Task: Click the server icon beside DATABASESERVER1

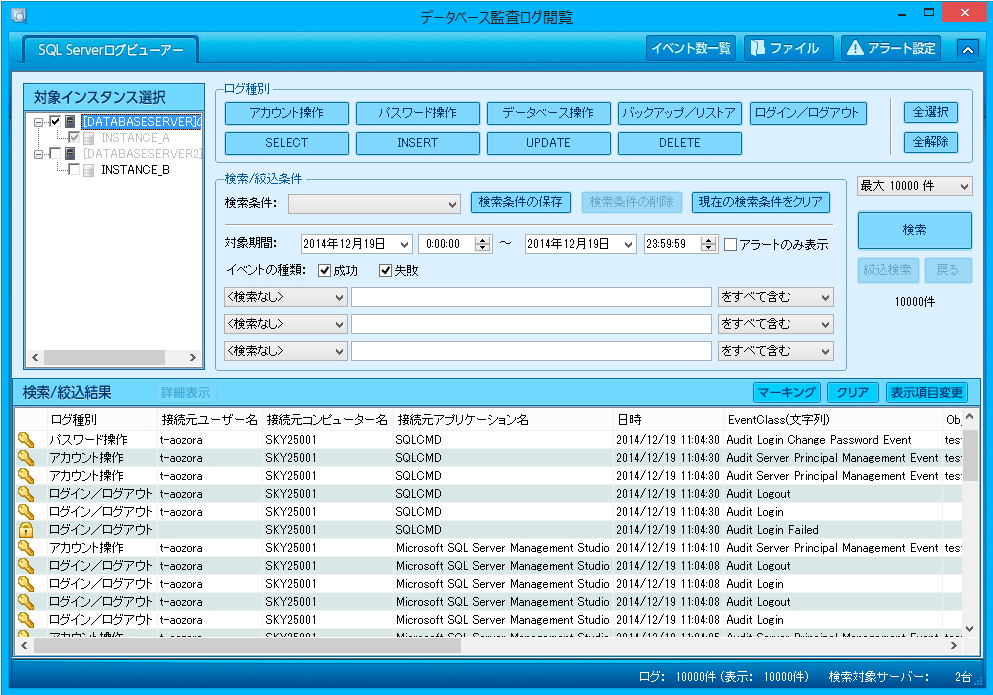Action: [70, 121]
